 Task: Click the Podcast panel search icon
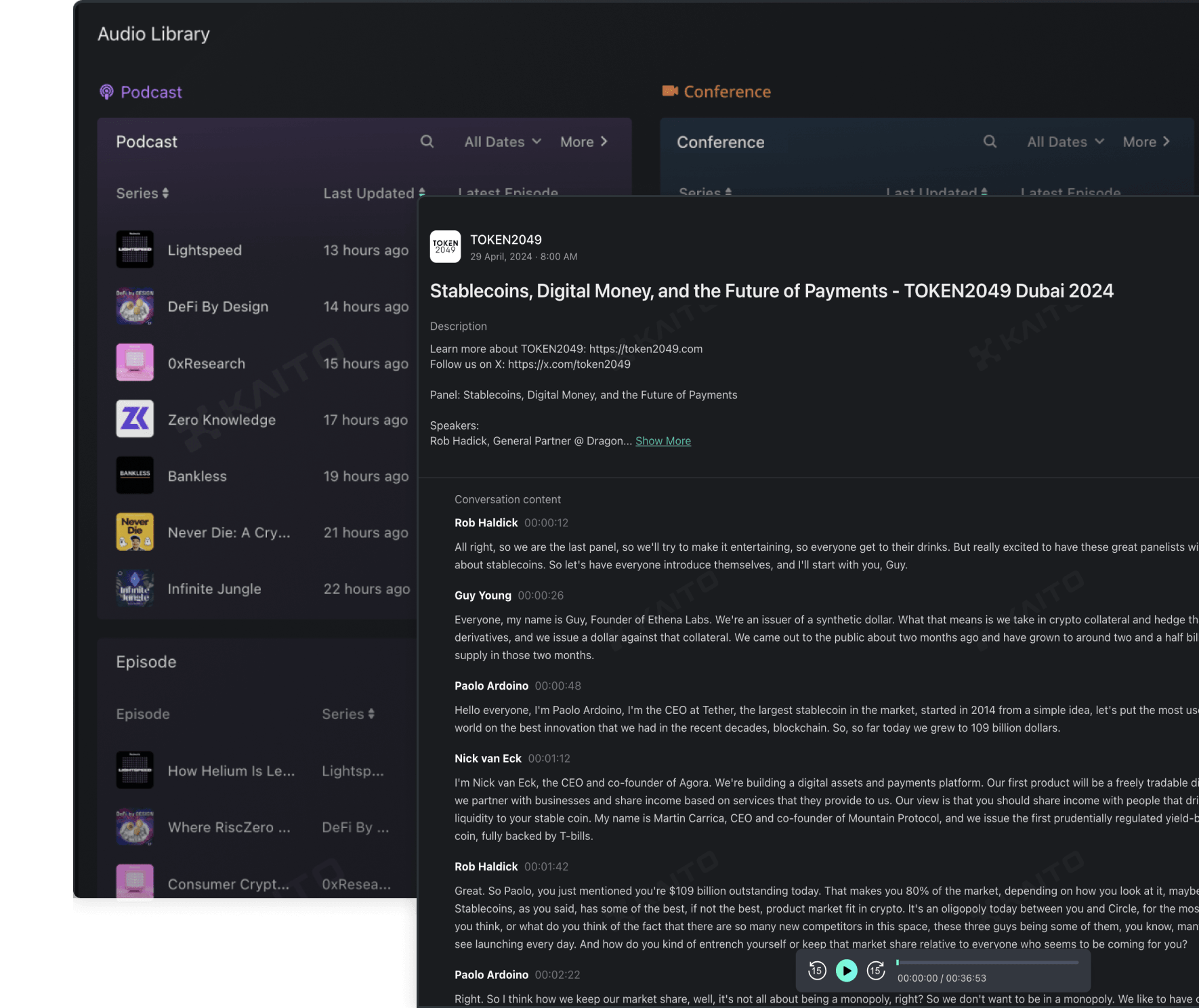coord(427,142)
